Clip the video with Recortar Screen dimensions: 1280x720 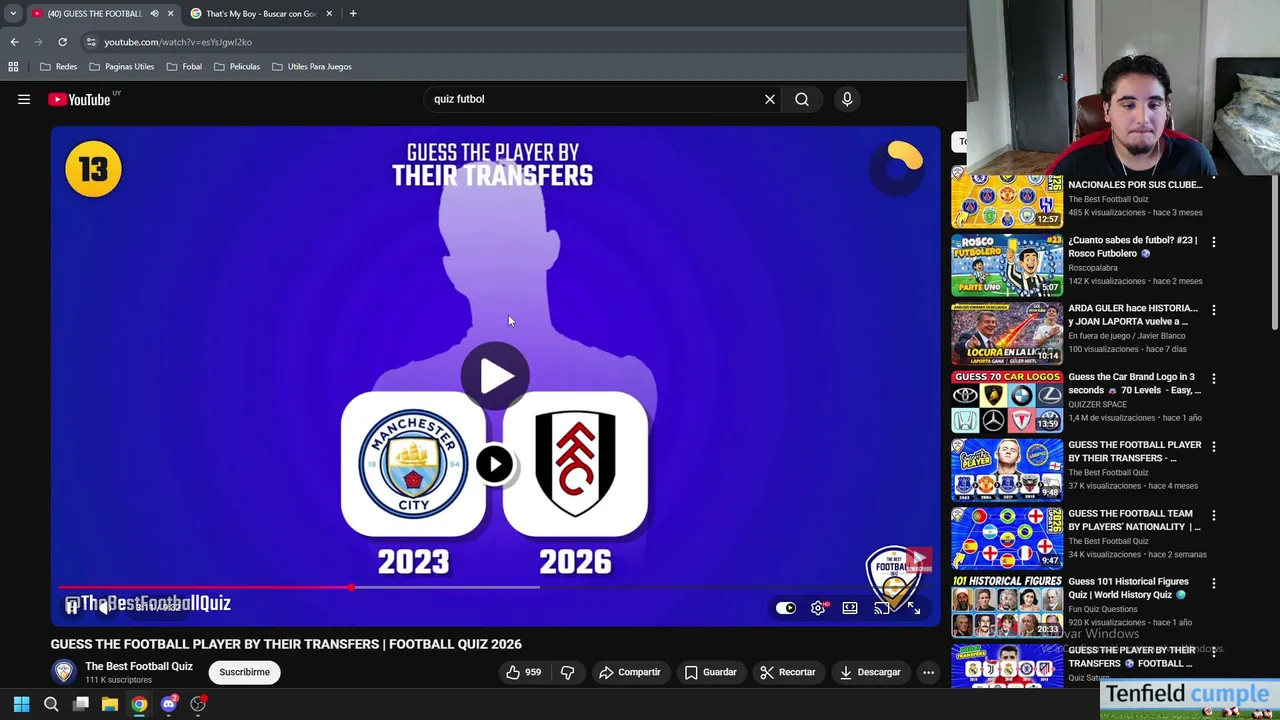point(787,672)
